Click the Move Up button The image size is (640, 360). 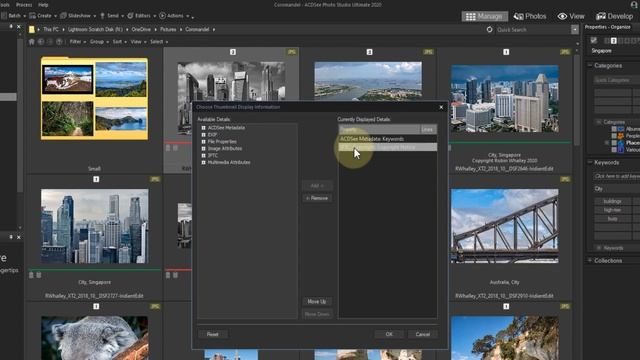point(317,302)
